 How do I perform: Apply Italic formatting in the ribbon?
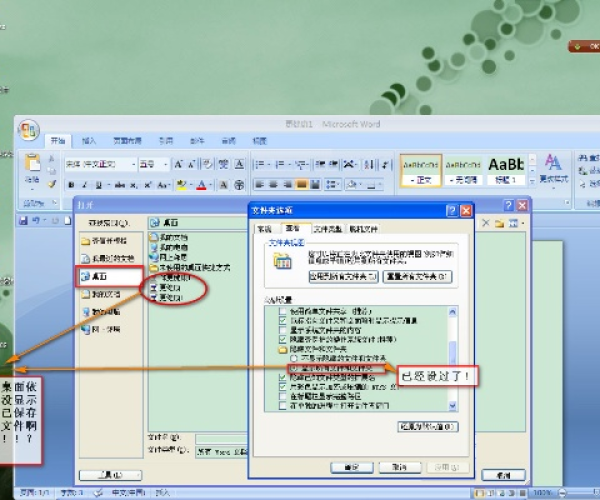[85, 185]
